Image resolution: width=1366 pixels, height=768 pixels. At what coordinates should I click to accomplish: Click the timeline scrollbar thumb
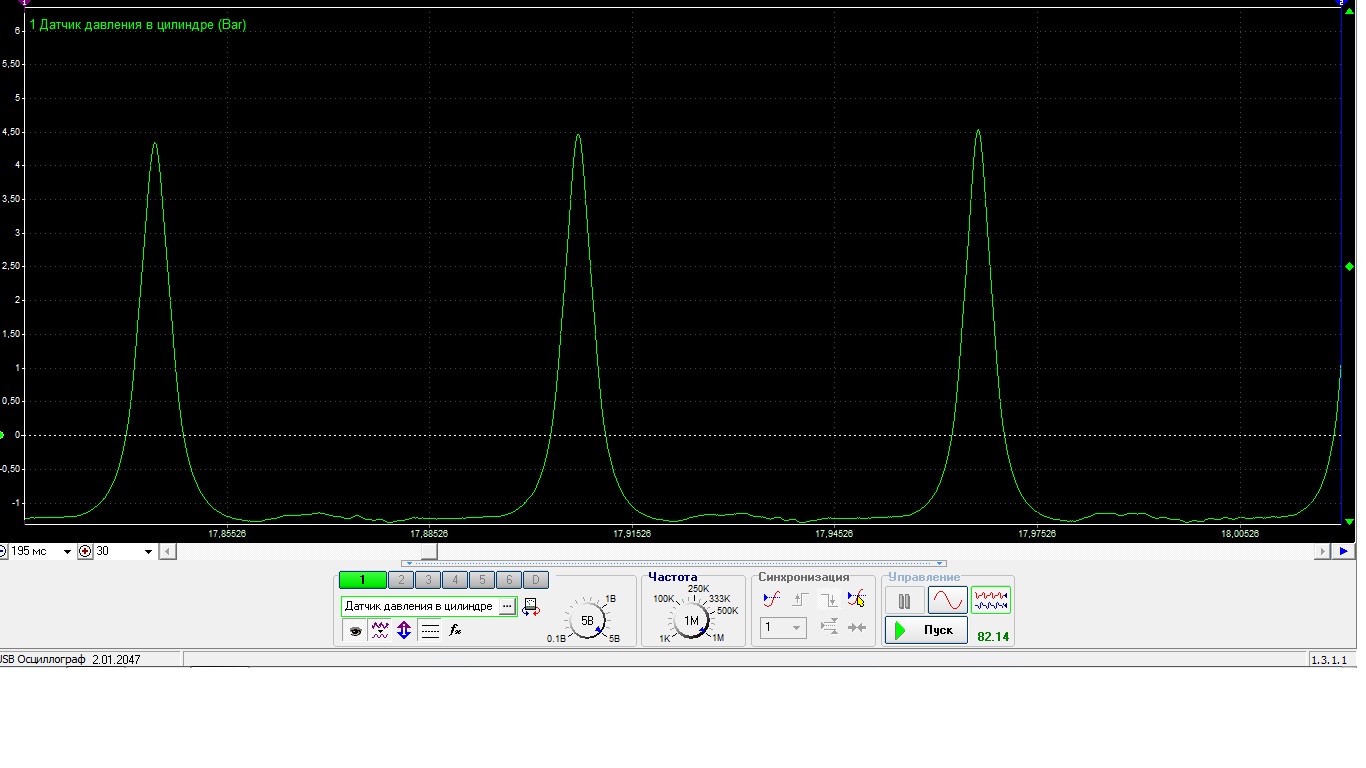click(429, 551)
